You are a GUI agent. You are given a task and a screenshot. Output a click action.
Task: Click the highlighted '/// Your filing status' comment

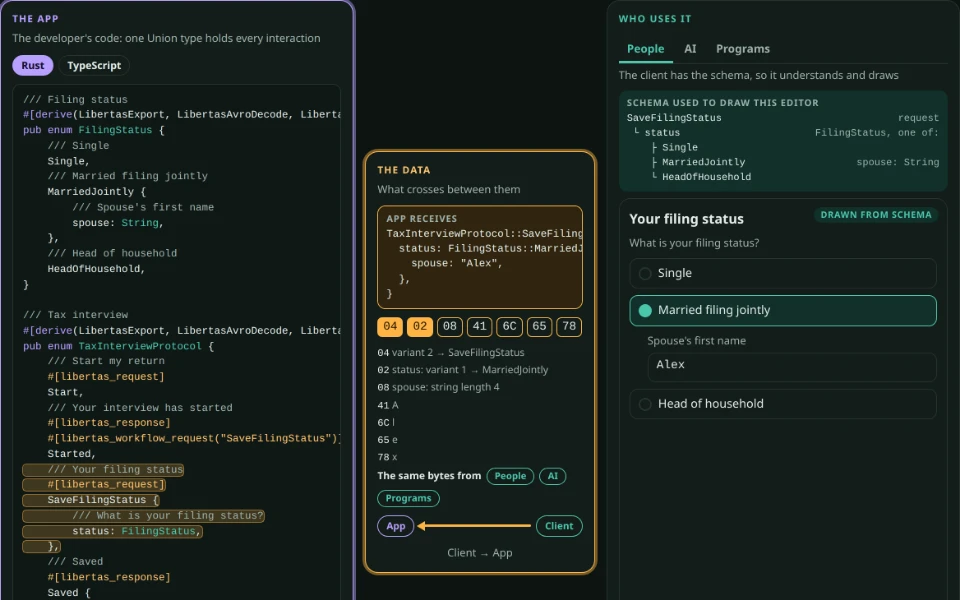(103, 470)
